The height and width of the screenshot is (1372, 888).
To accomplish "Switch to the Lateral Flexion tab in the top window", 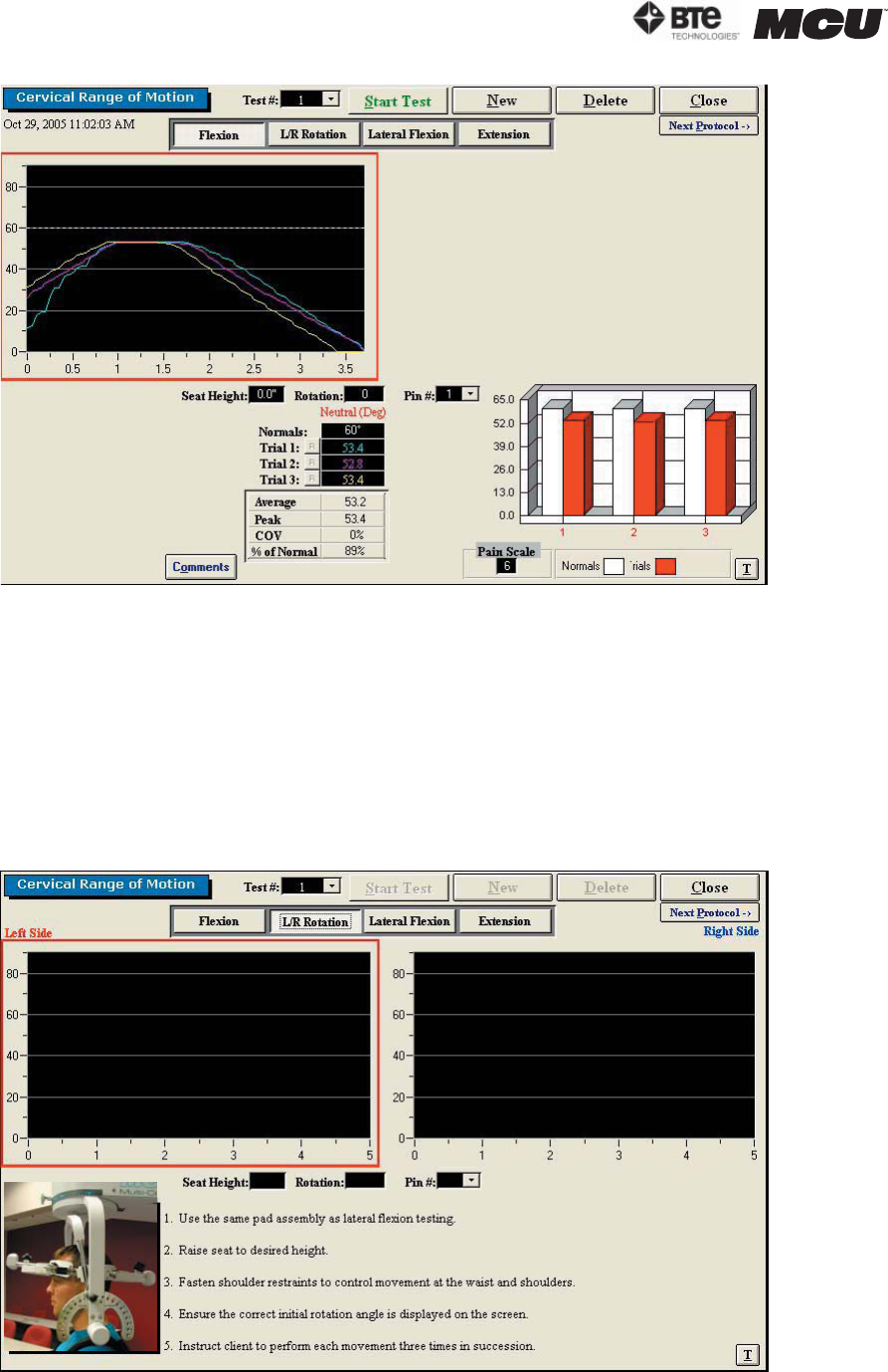I will coord(408,134).
